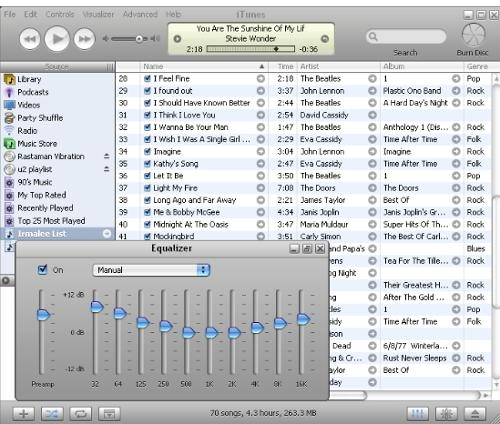Click the 32 Hz equalizer slider handle
Screen dimensions: 500x424
(x=97, y=307)
